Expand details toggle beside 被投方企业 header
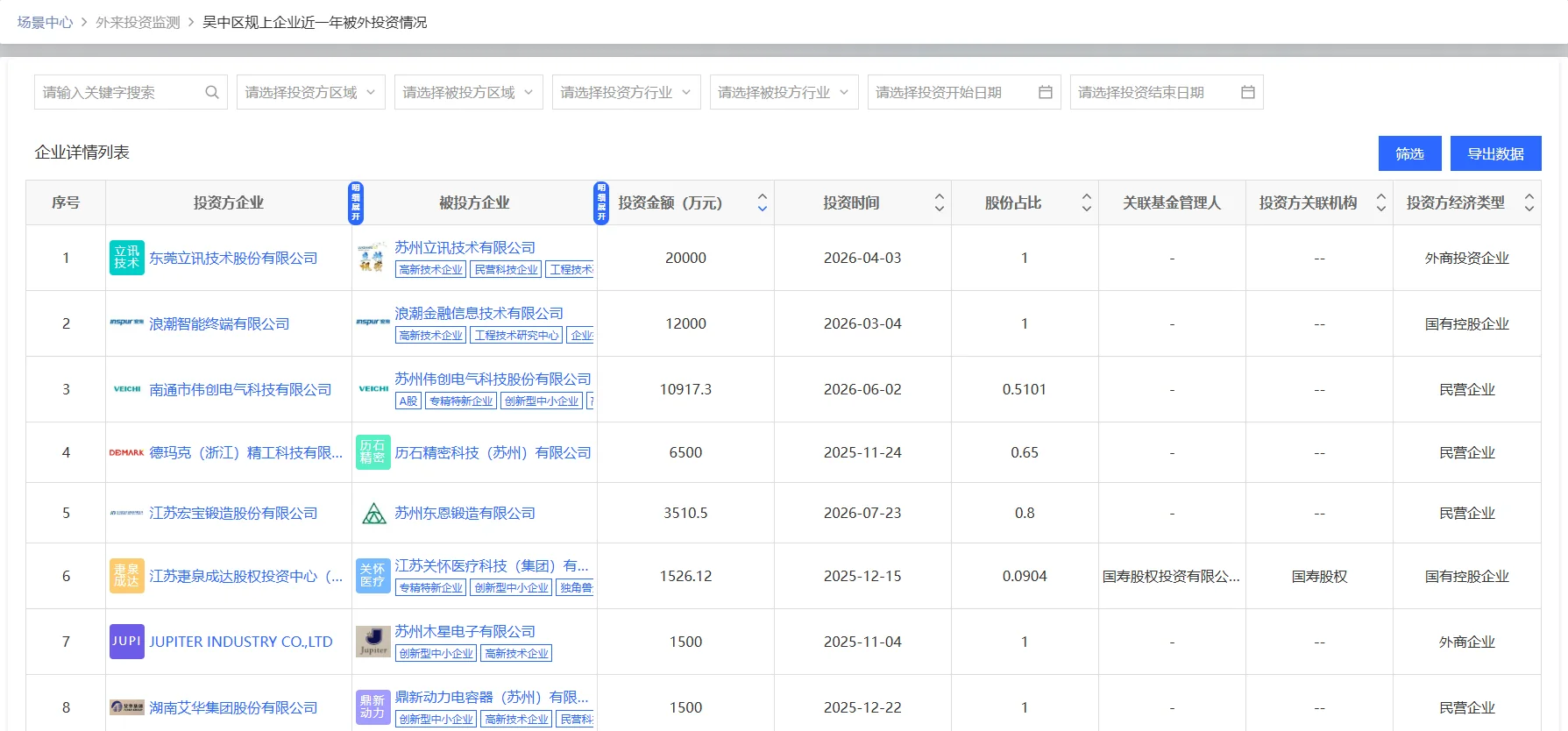1568x731 pixels. [601, 202]
